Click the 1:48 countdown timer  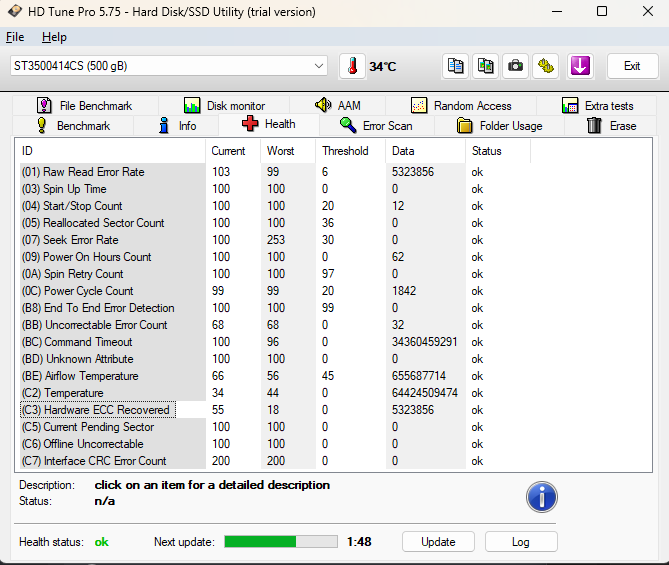pos(359,542)
